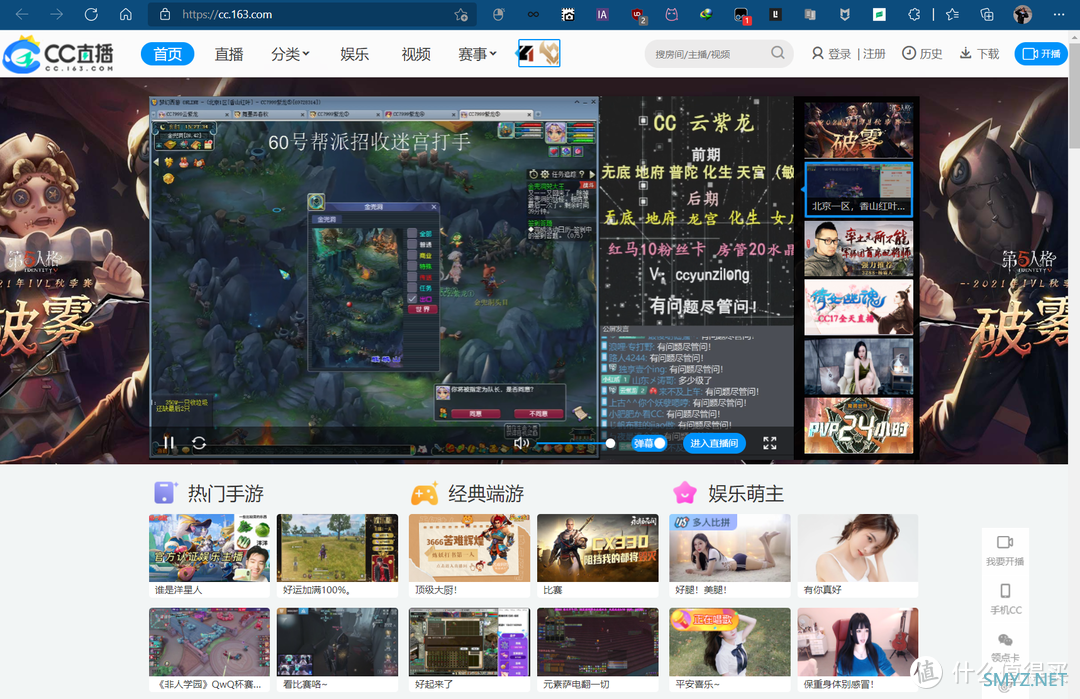Click the search magnifier icon
The image size is (1080, 699).
(778, 53)
